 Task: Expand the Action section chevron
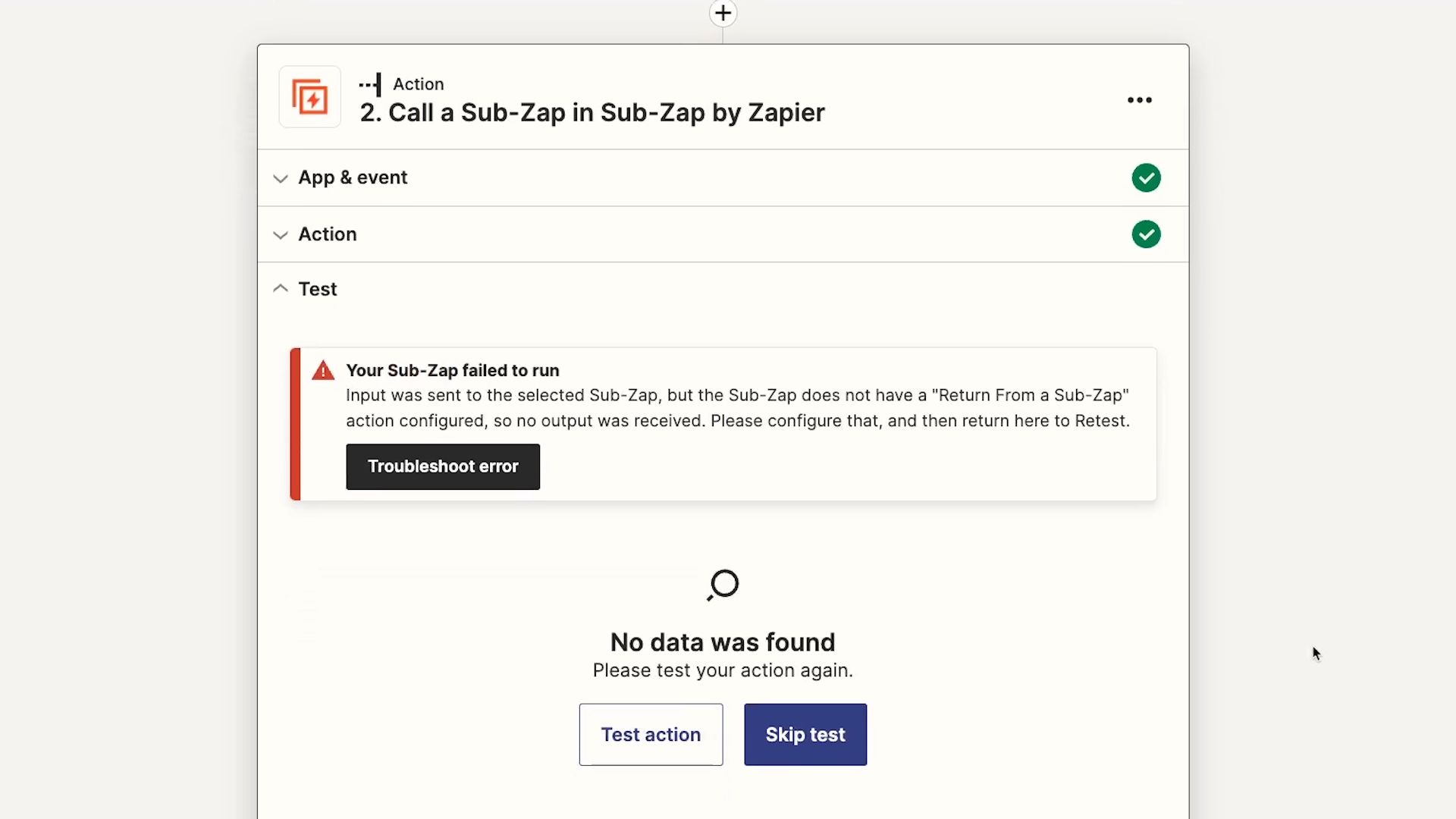point(281,235)
